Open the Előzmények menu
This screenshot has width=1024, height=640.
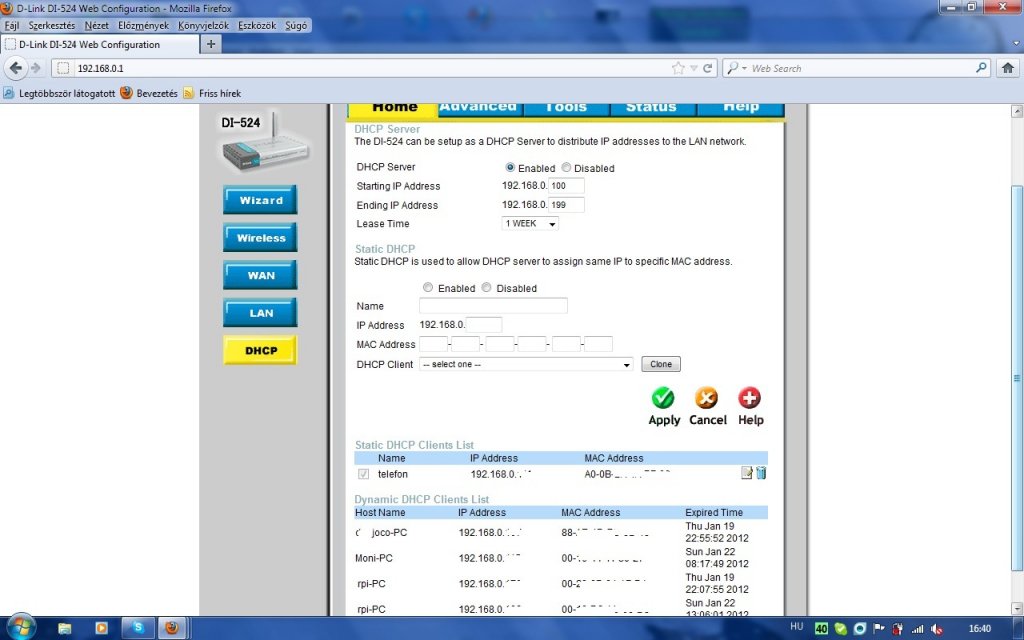143,25
